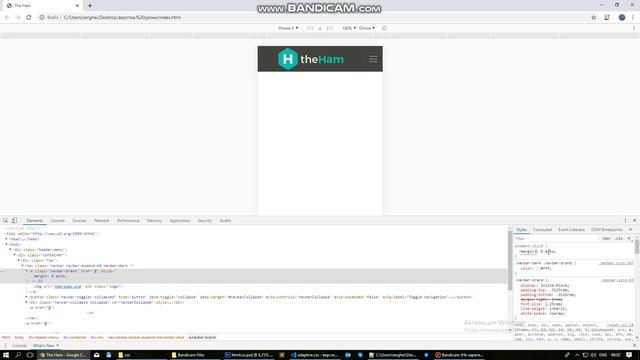
Task: Open the Chrome three-dot menu
Action: point(633,17)
